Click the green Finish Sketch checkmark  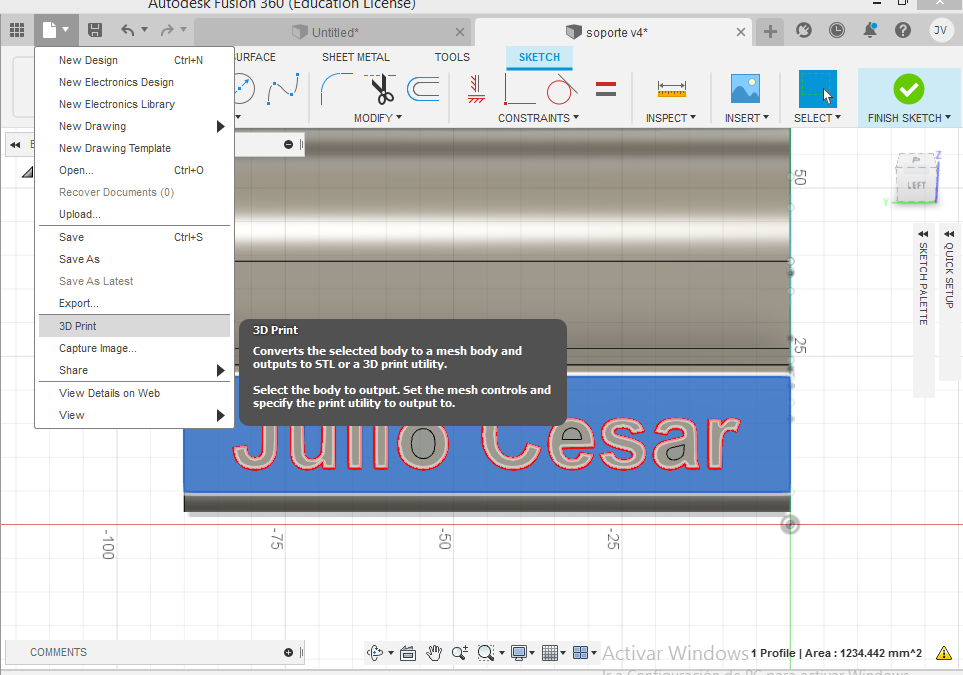point(909,89)
